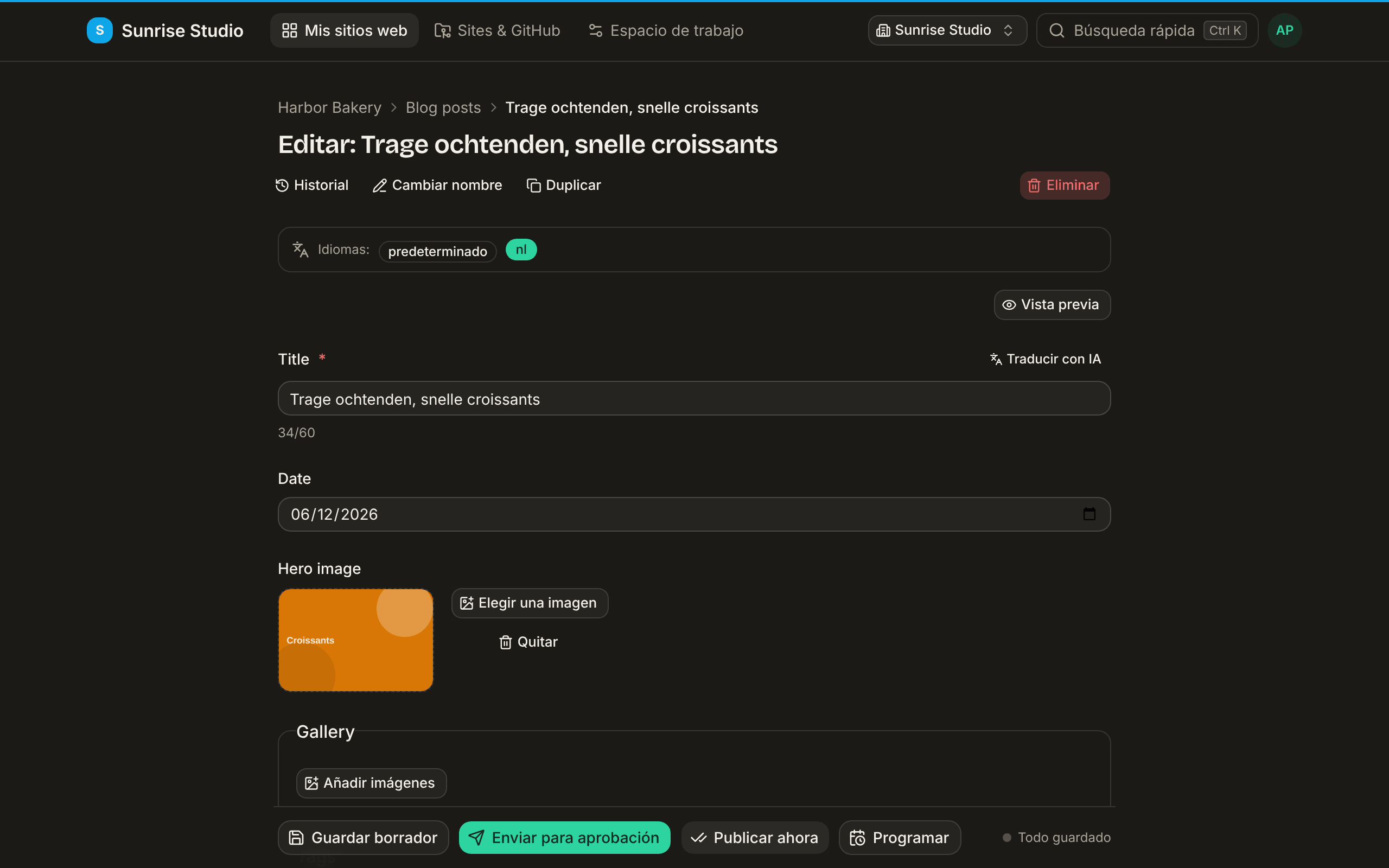Open Programar scheduling option
This screenshot has height=868, width=1389.
tap(900, 838)
